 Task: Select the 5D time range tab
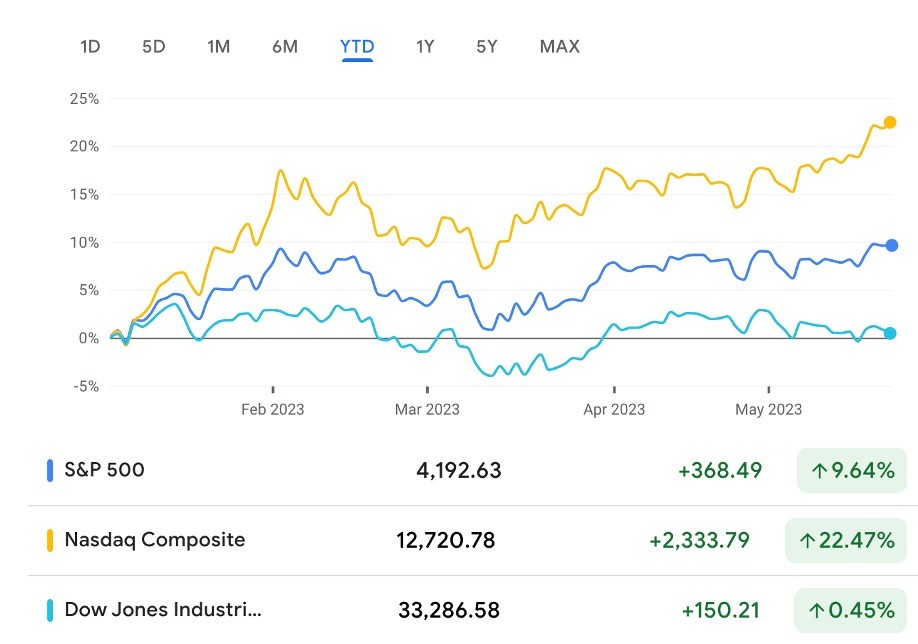coord(154,46)
